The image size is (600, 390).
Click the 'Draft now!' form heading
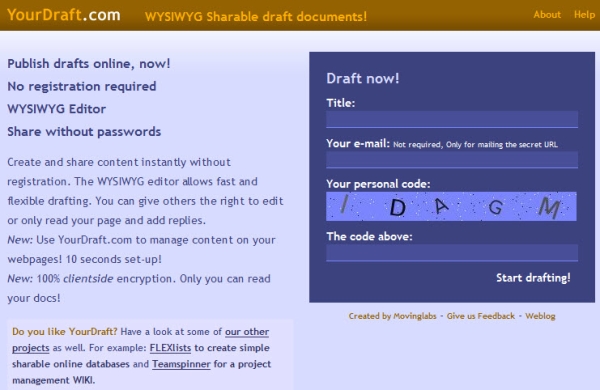[x=363, y=78]
